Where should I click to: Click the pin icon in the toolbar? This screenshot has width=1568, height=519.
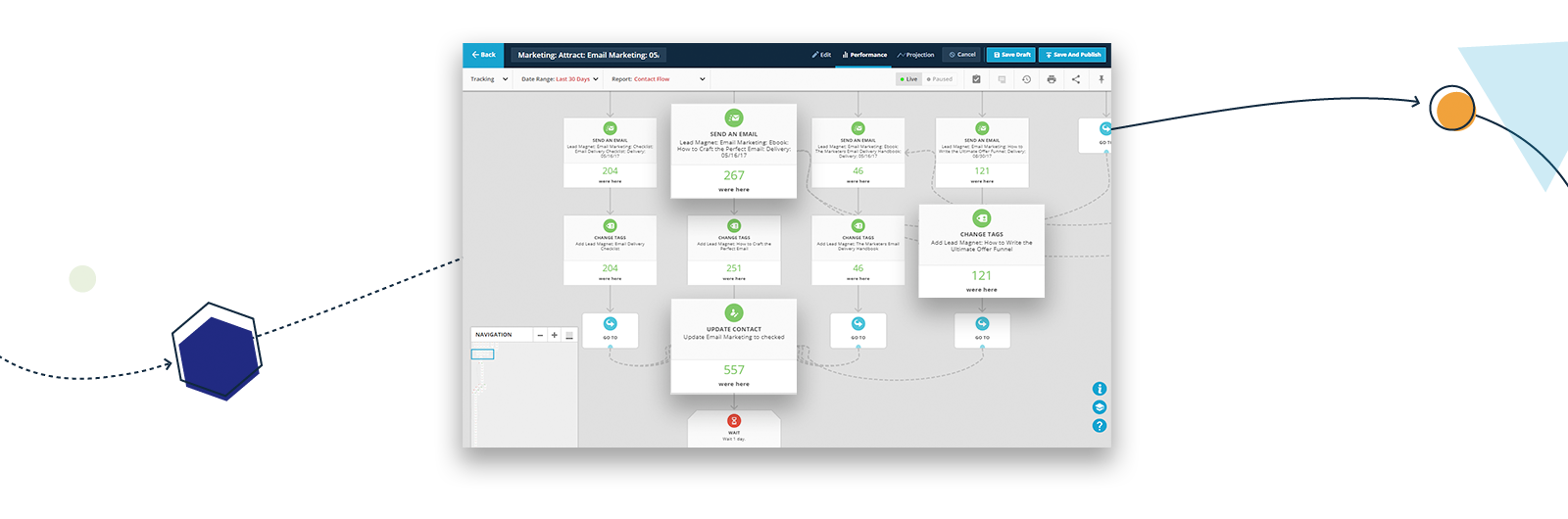(1101, 79)
